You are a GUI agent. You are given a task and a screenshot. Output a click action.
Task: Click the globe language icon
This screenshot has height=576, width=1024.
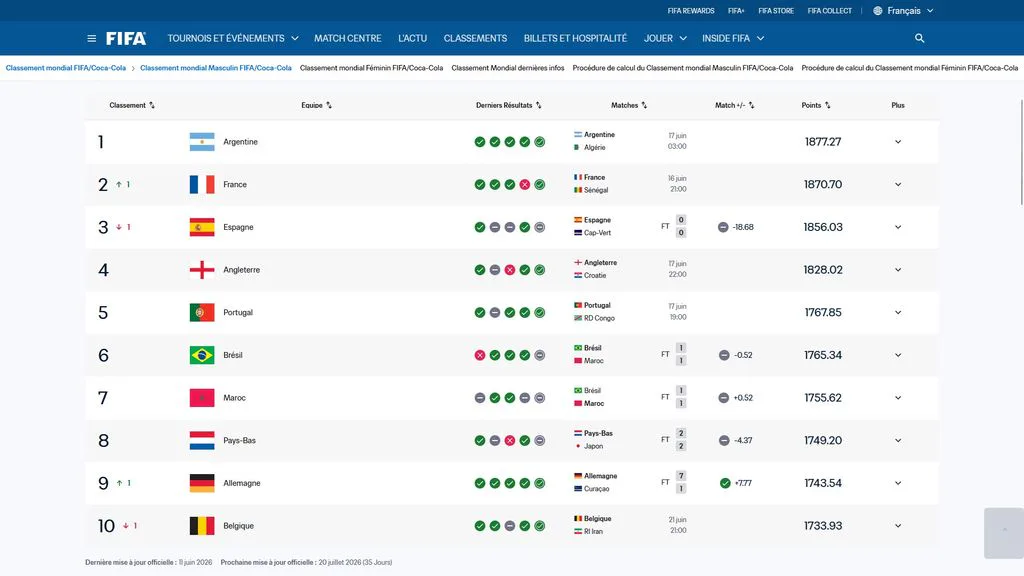tap(878, 10)
